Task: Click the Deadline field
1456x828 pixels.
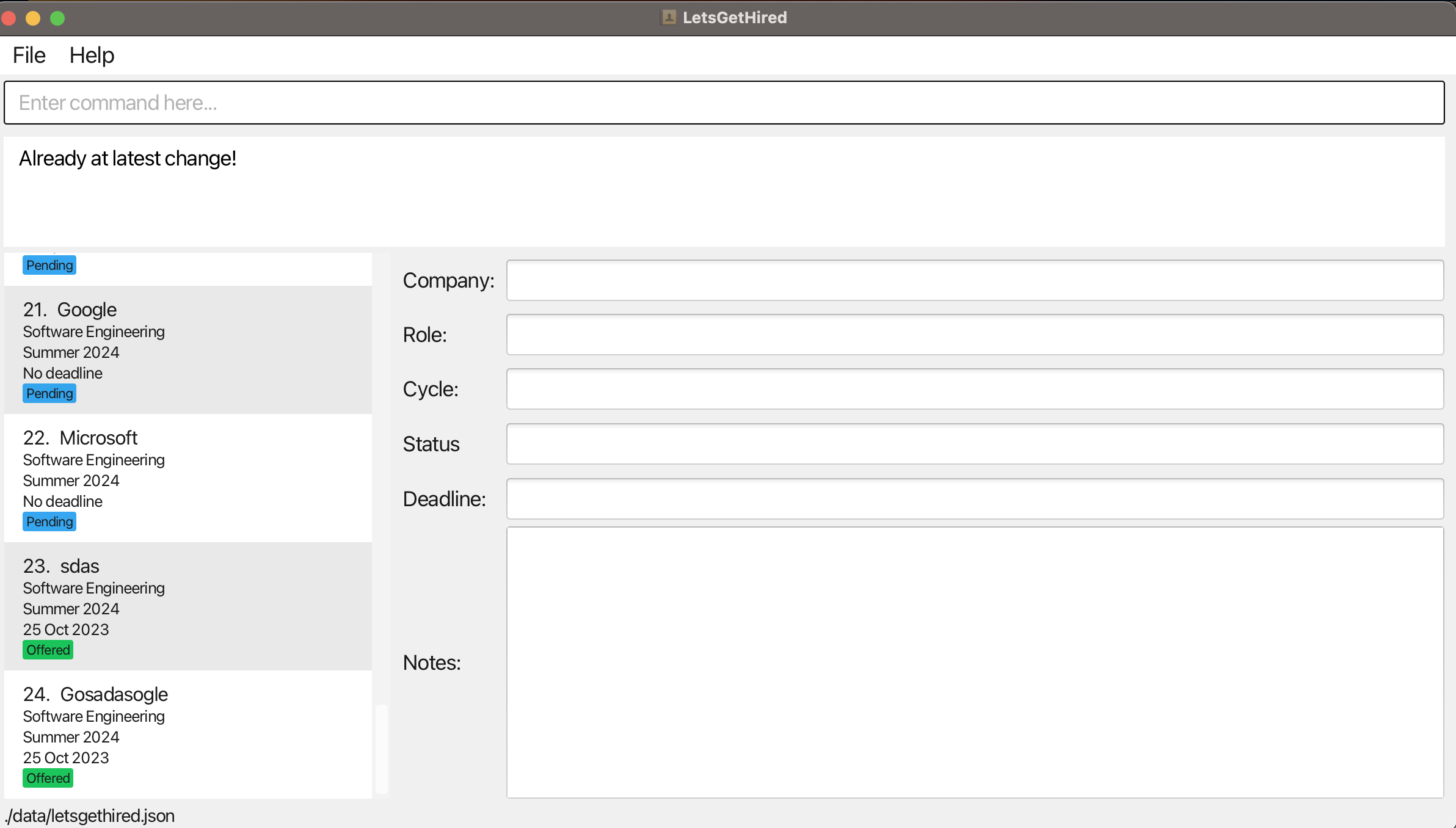Action: pyautogui.click(x=974, y=499)
